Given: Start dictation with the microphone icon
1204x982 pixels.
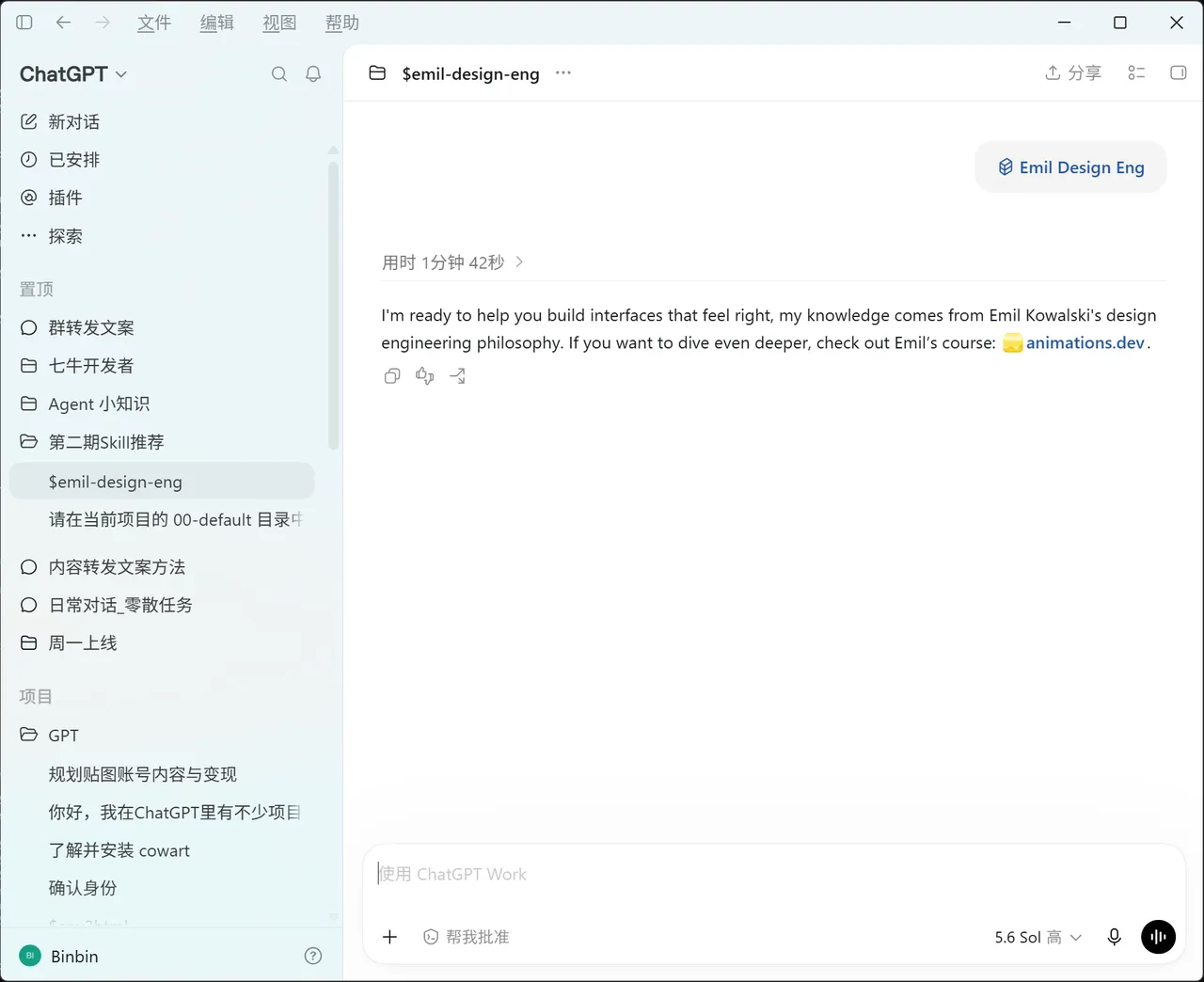Looking at the screenshot, I should point(1115,937).
